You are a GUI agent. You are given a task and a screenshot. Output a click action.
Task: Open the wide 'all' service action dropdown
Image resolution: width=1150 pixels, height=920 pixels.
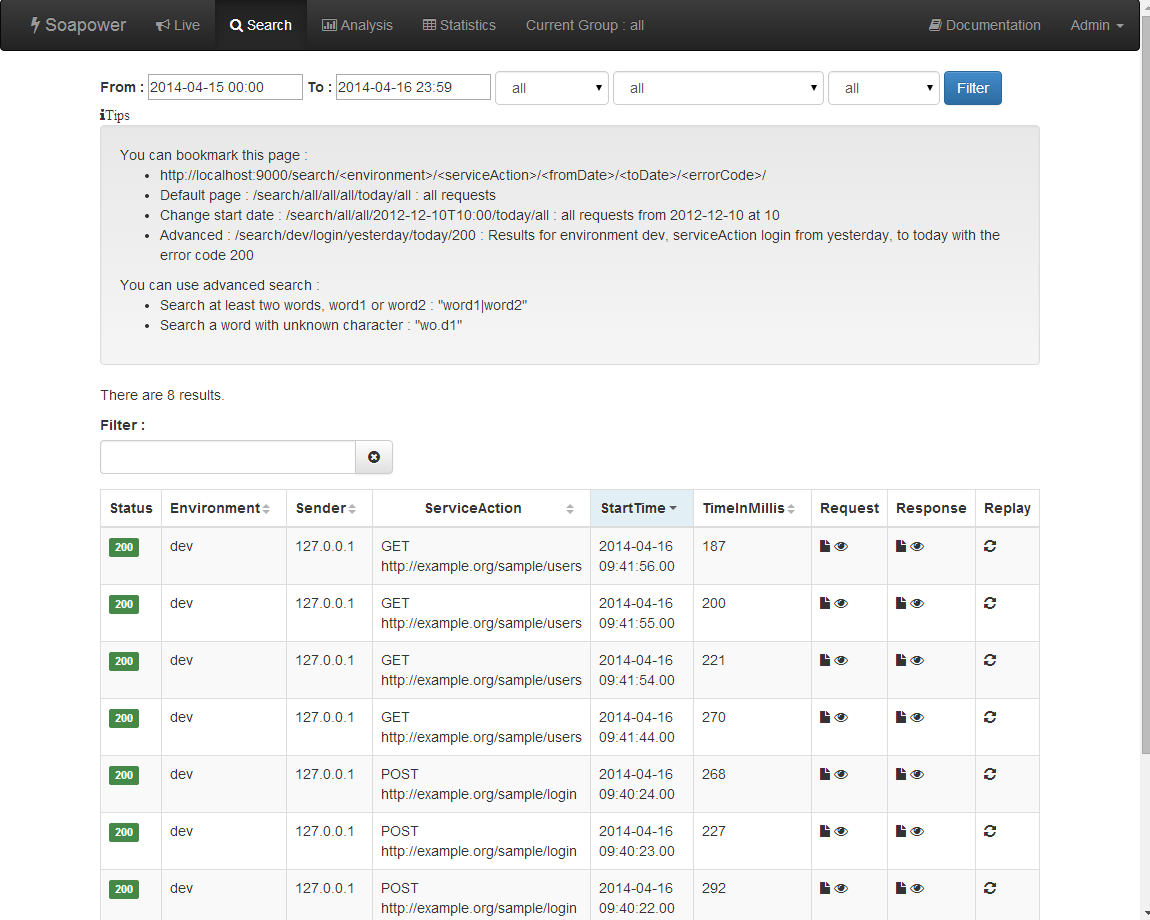point(718,88)
